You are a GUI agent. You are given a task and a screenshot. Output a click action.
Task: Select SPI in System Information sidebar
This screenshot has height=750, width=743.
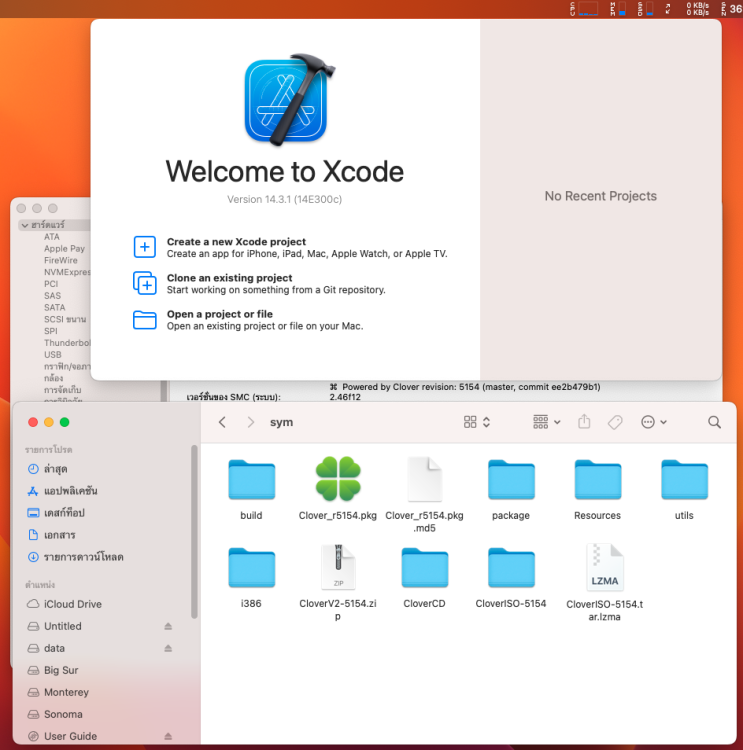coord(50,331)
